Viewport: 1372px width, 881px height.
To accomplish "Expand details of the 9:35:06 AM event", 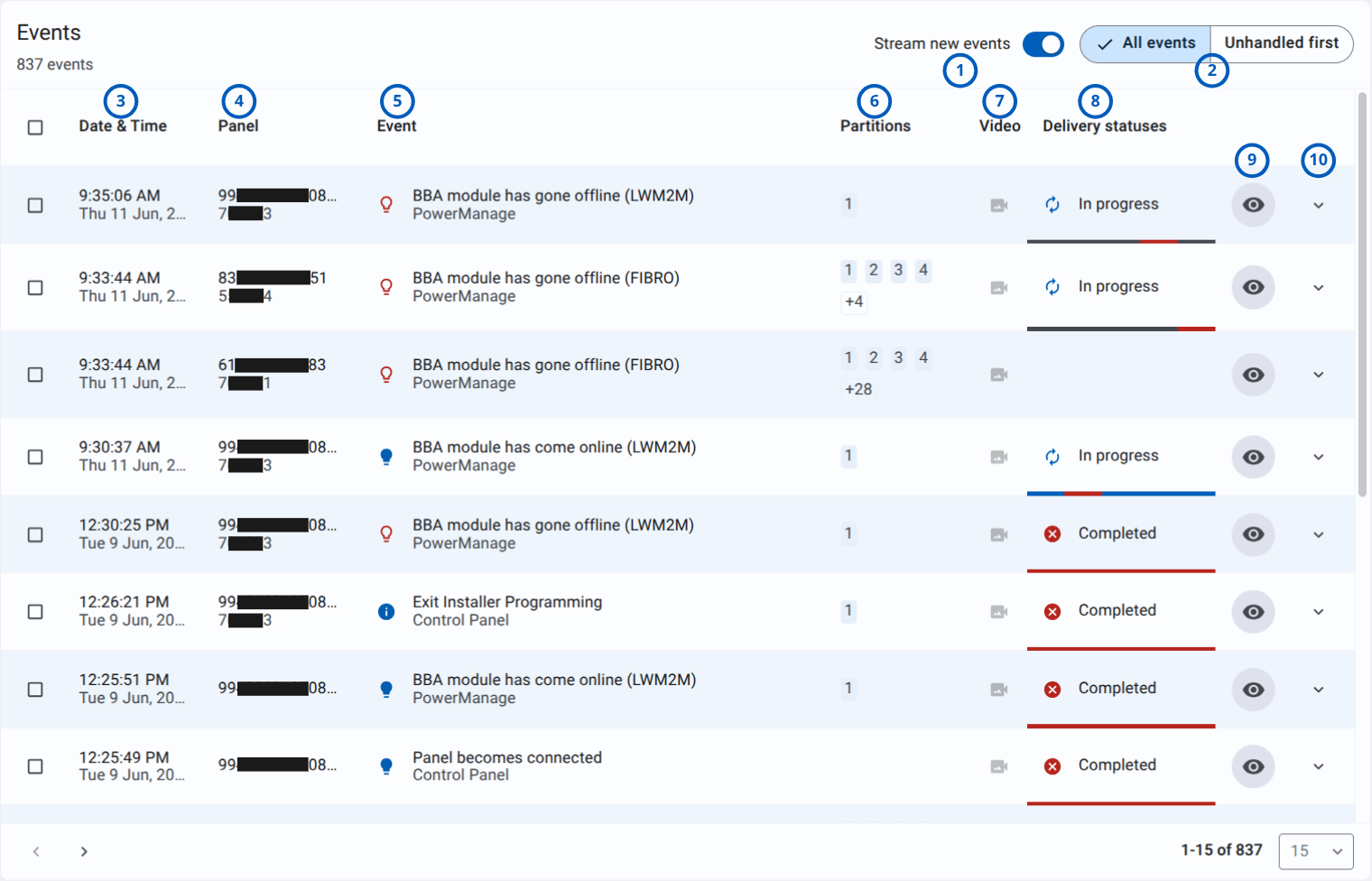I will 1319,206.
